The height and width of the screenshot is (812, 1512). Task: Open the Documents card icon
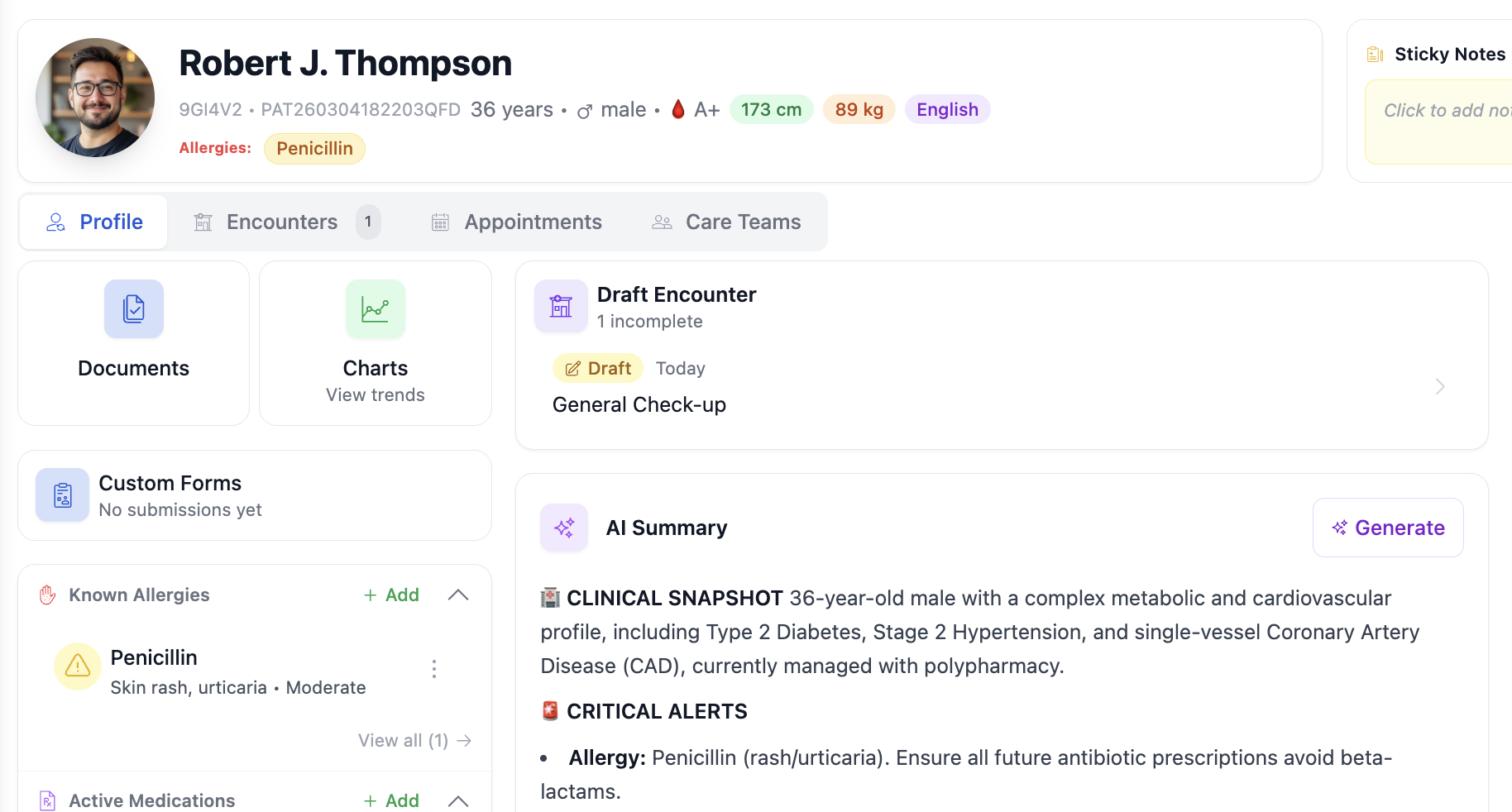pos(133,308)
